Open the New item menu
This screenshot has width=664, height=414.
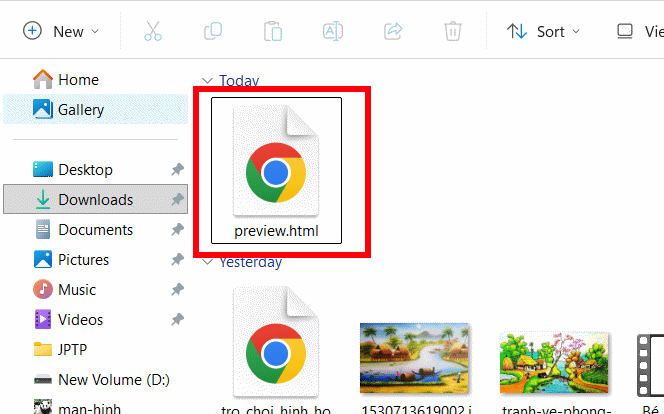point(61,31)
